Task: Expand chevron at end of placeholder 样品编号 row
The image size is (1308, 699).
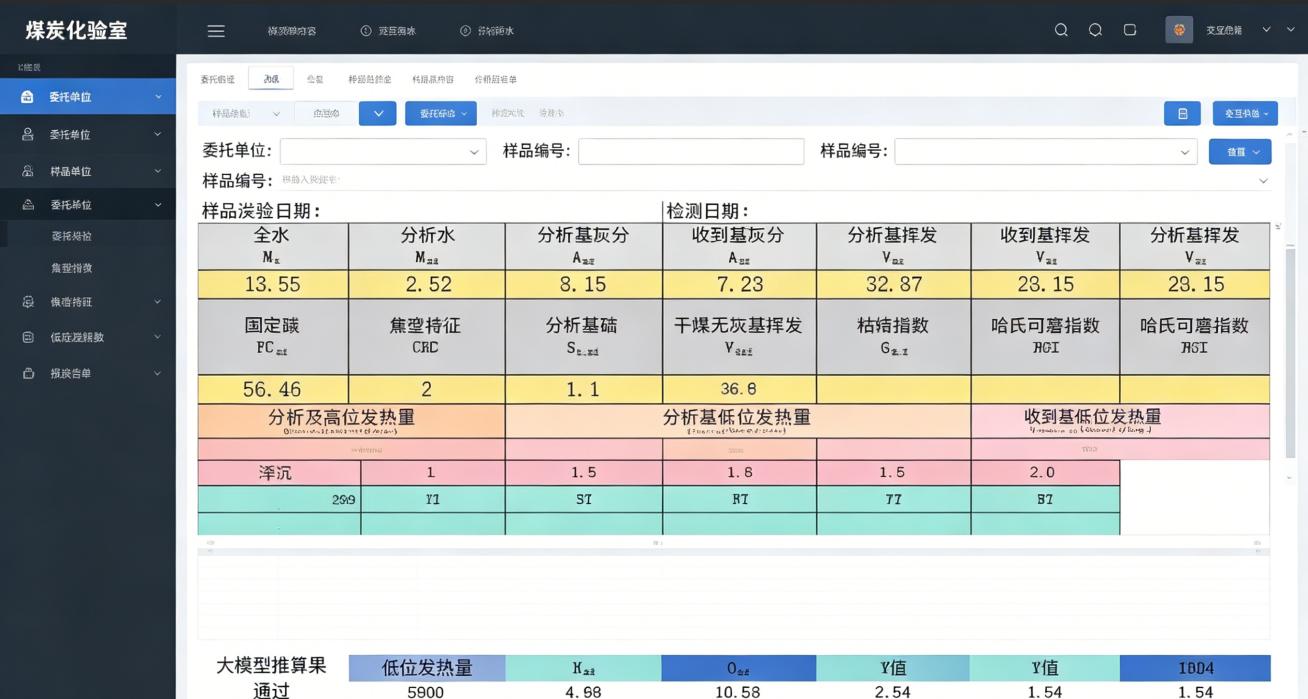Action: click(1263, 181)
